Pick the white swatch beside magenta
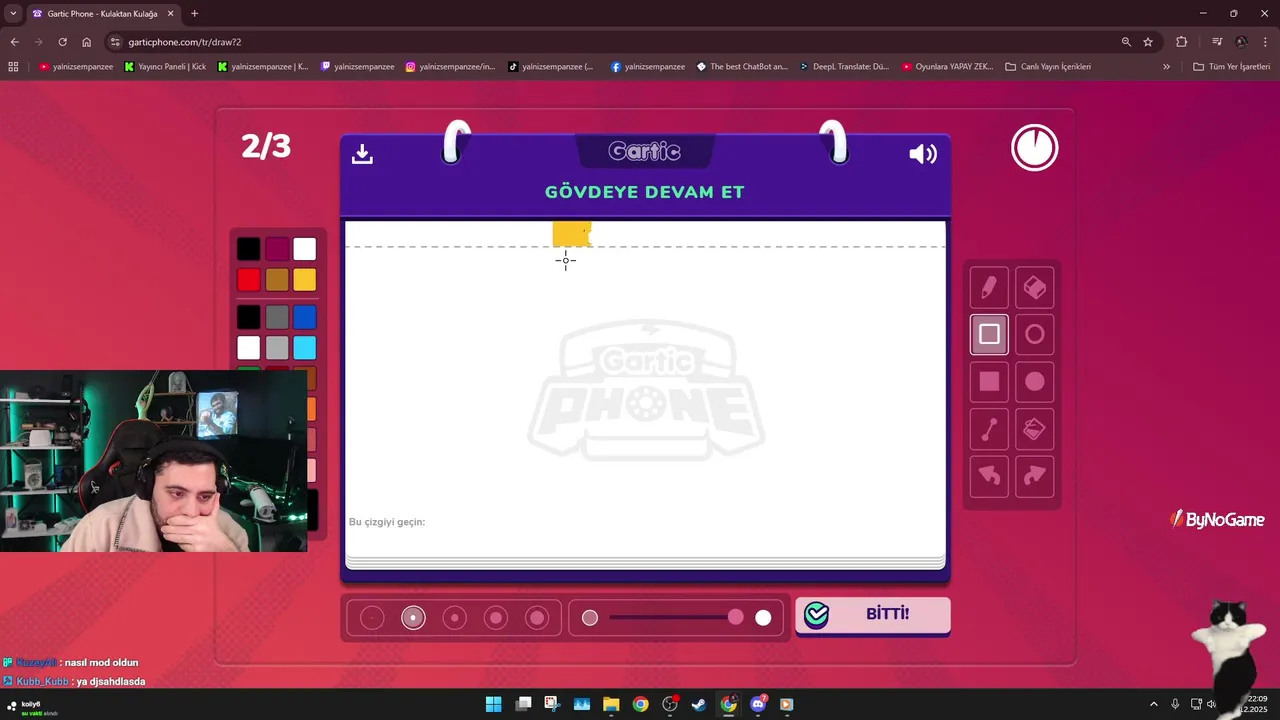This screenshot has width=1280, height=720. coord(305,249)
